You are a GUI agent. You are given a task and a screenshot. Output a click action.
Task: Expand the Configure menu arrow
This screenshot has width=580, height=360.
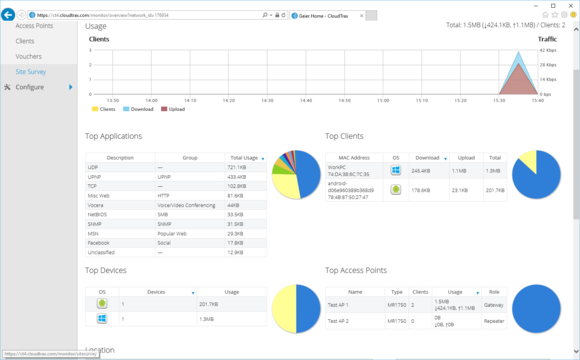click(x=70, y=87)
